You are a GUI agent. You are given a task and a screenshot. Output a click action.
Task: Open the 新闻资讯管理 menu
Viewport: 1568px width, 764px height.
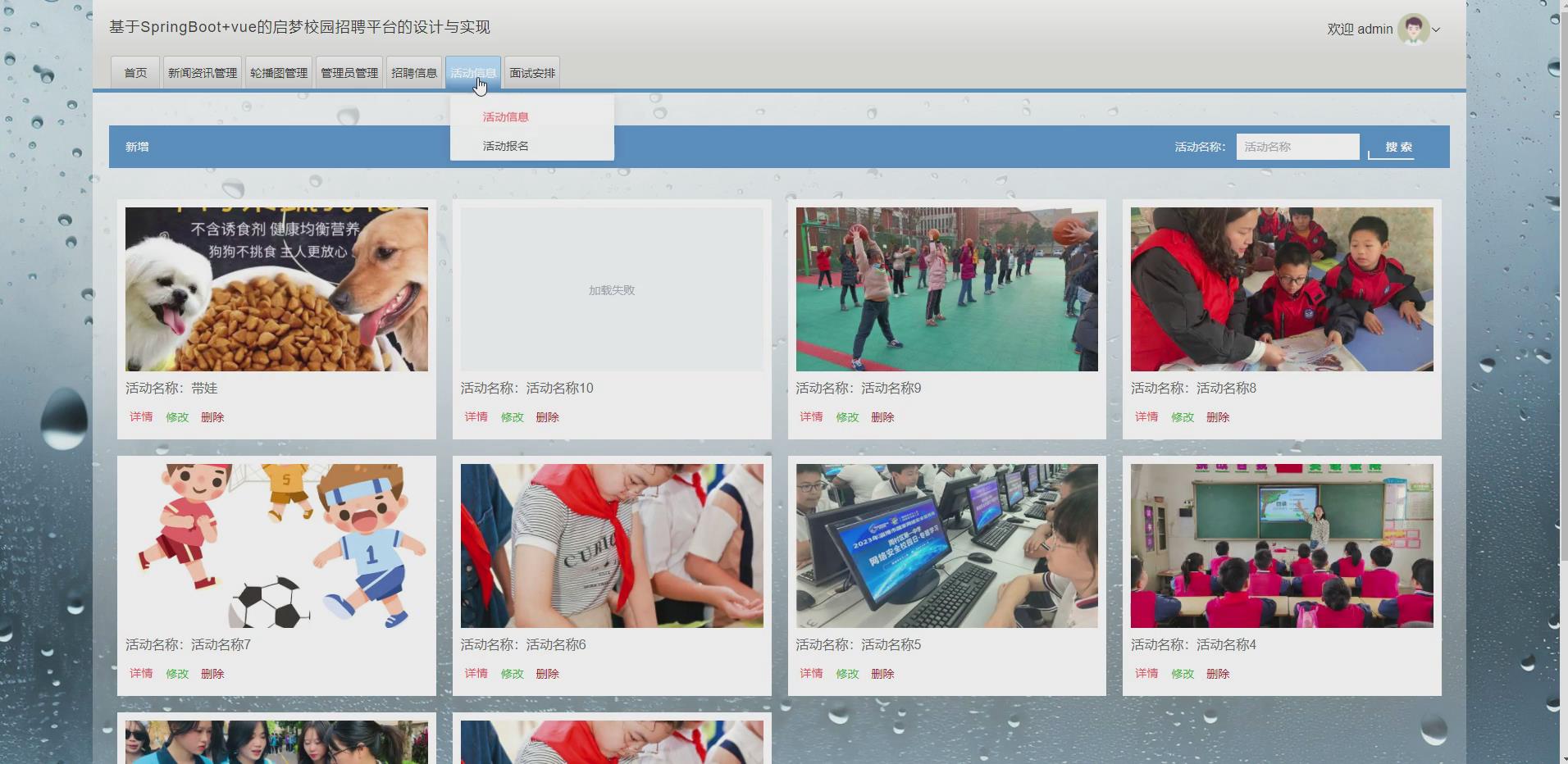pyautogui.click(x=203, y=73)
